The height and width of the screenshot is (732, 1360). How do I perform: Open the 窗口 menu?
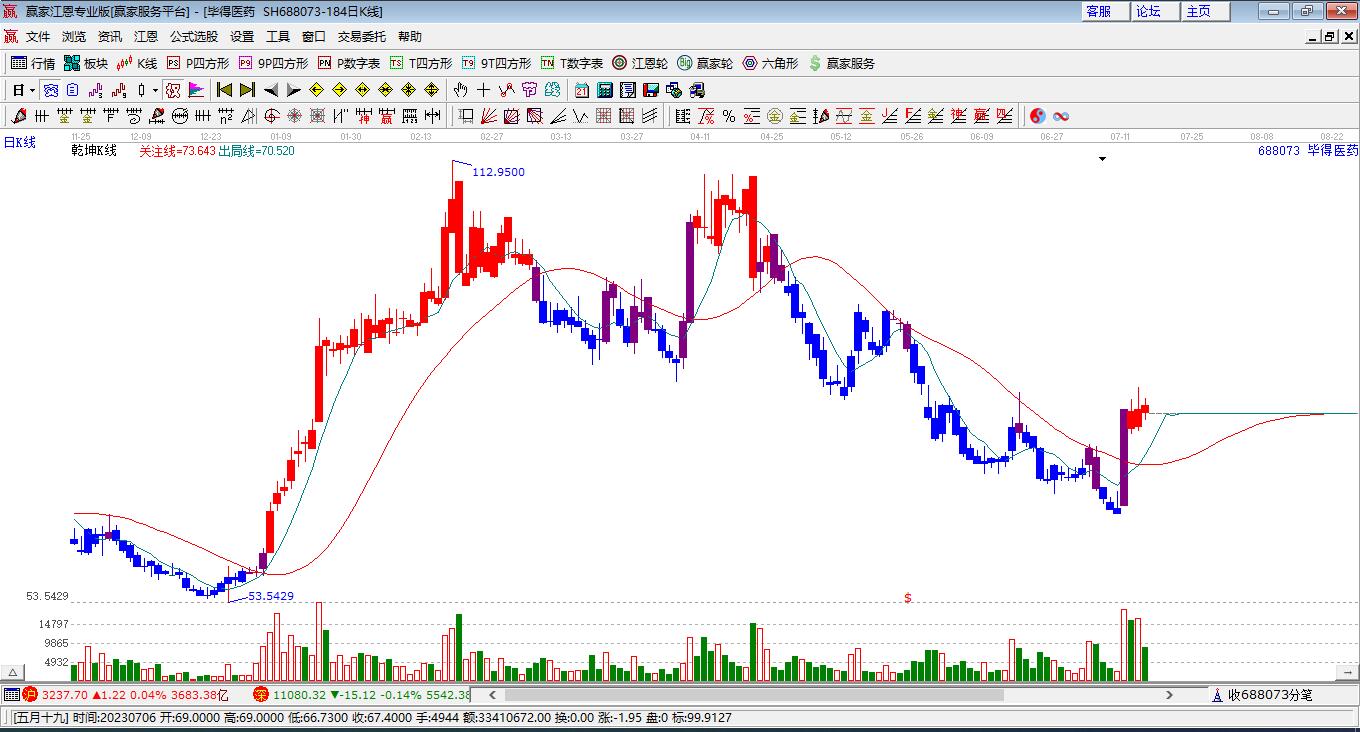click(x=314, y=37)
